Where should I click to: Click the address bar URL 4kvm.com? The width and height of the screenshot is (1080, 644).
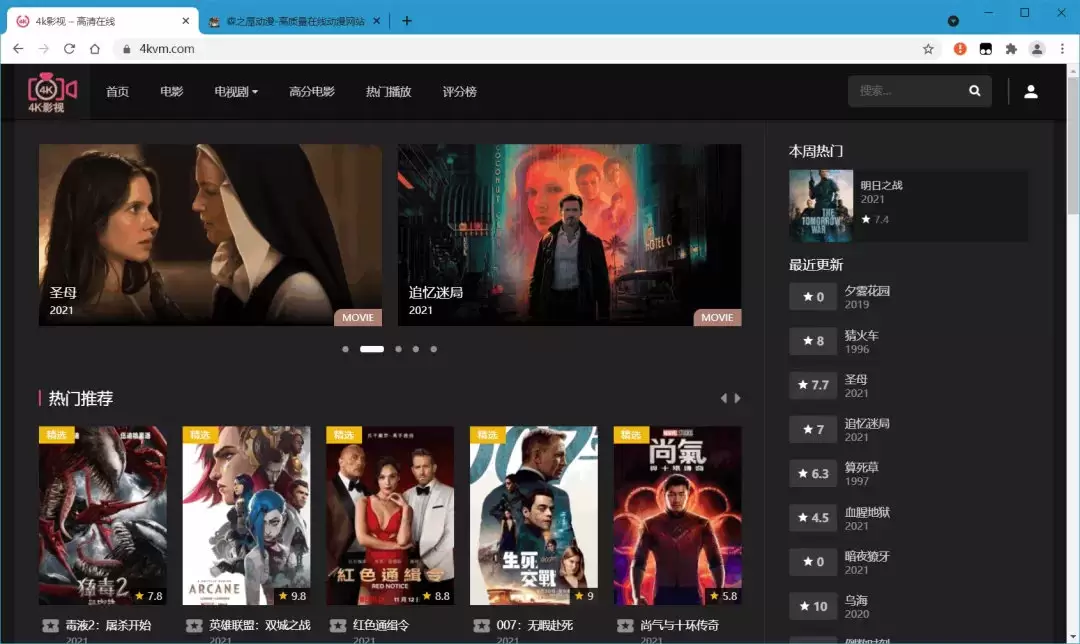pos(167,49)
